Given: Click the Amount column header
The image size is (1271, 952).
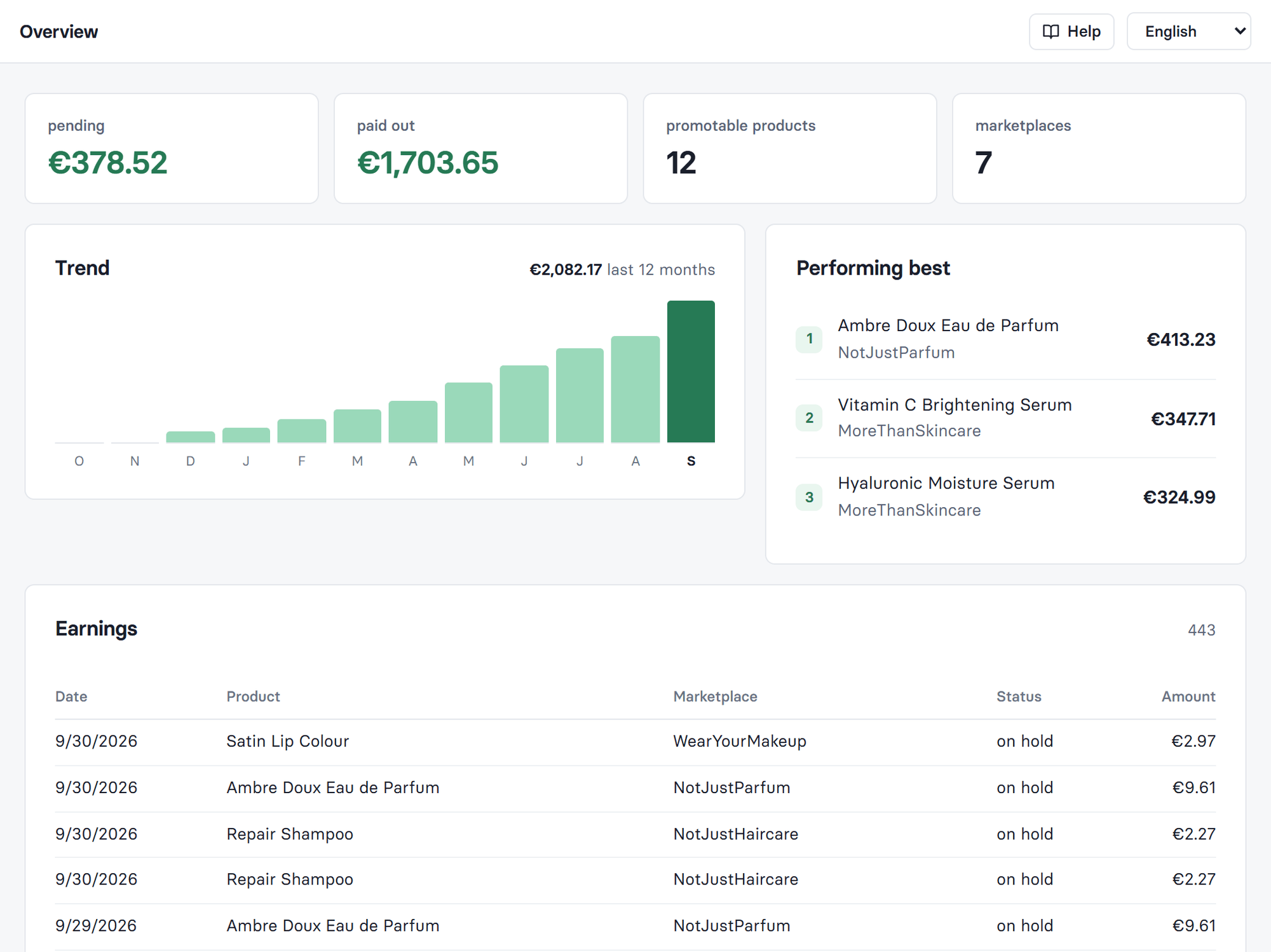Looking at the screenshot, I should (1188, 697).
